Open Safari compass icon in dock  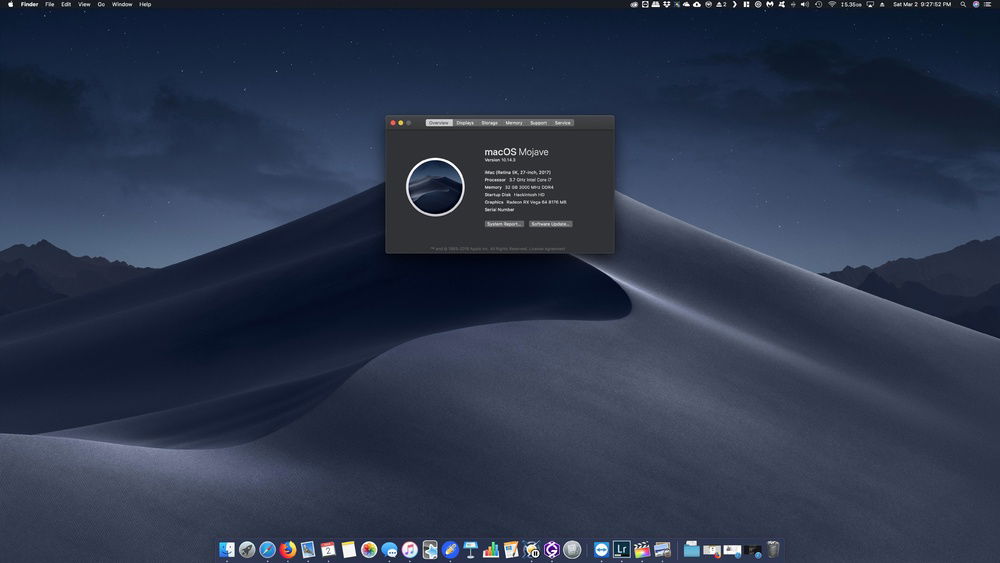[x=267, y=549]
